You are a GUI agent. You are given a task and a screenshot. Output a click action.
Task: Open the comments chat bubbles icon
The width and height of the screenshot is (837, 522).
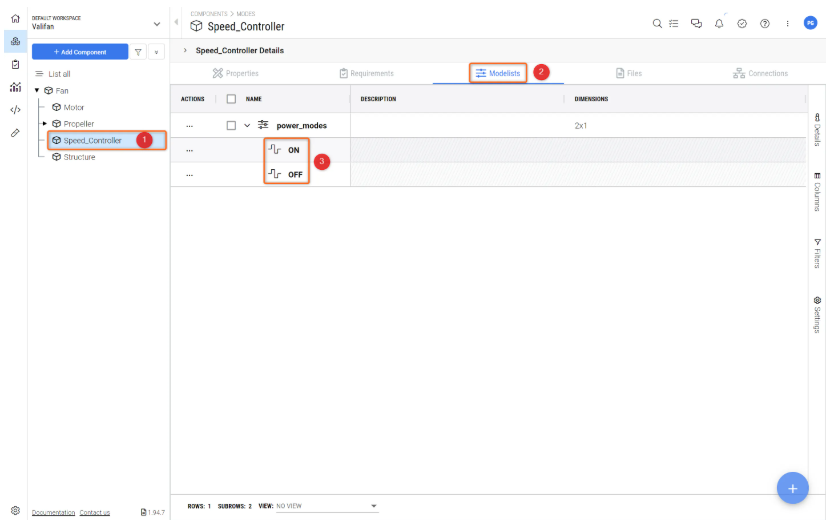pyautogui.click(x=697, y=24)
